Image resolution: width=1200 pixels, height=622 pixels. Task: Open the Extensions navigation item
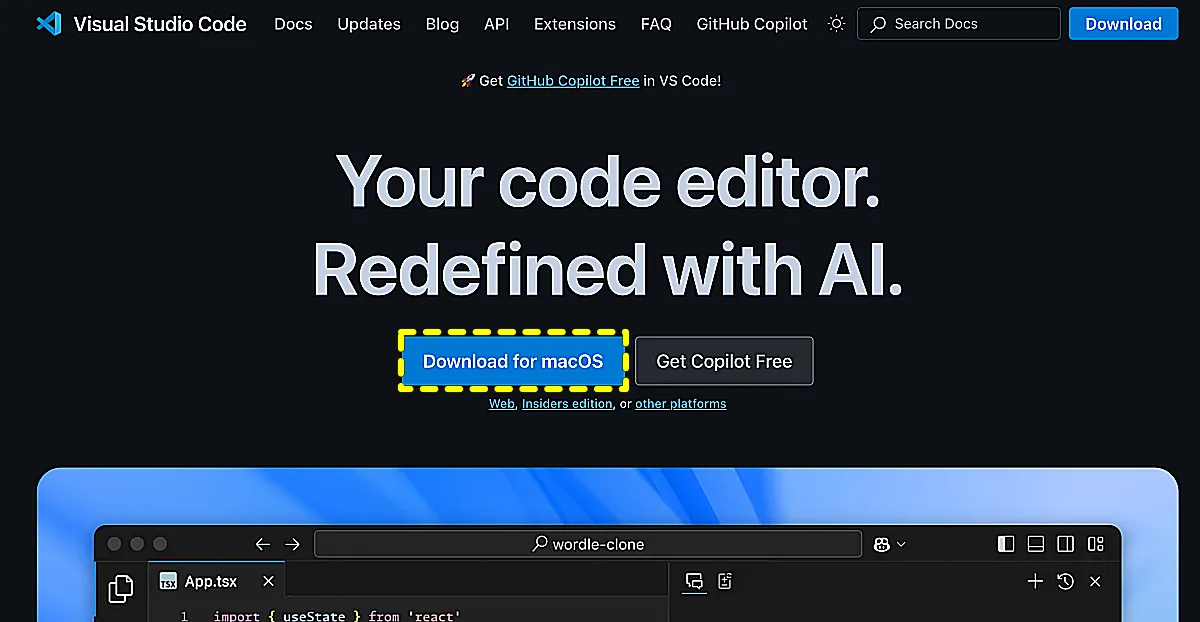click(x=575, y=24)
